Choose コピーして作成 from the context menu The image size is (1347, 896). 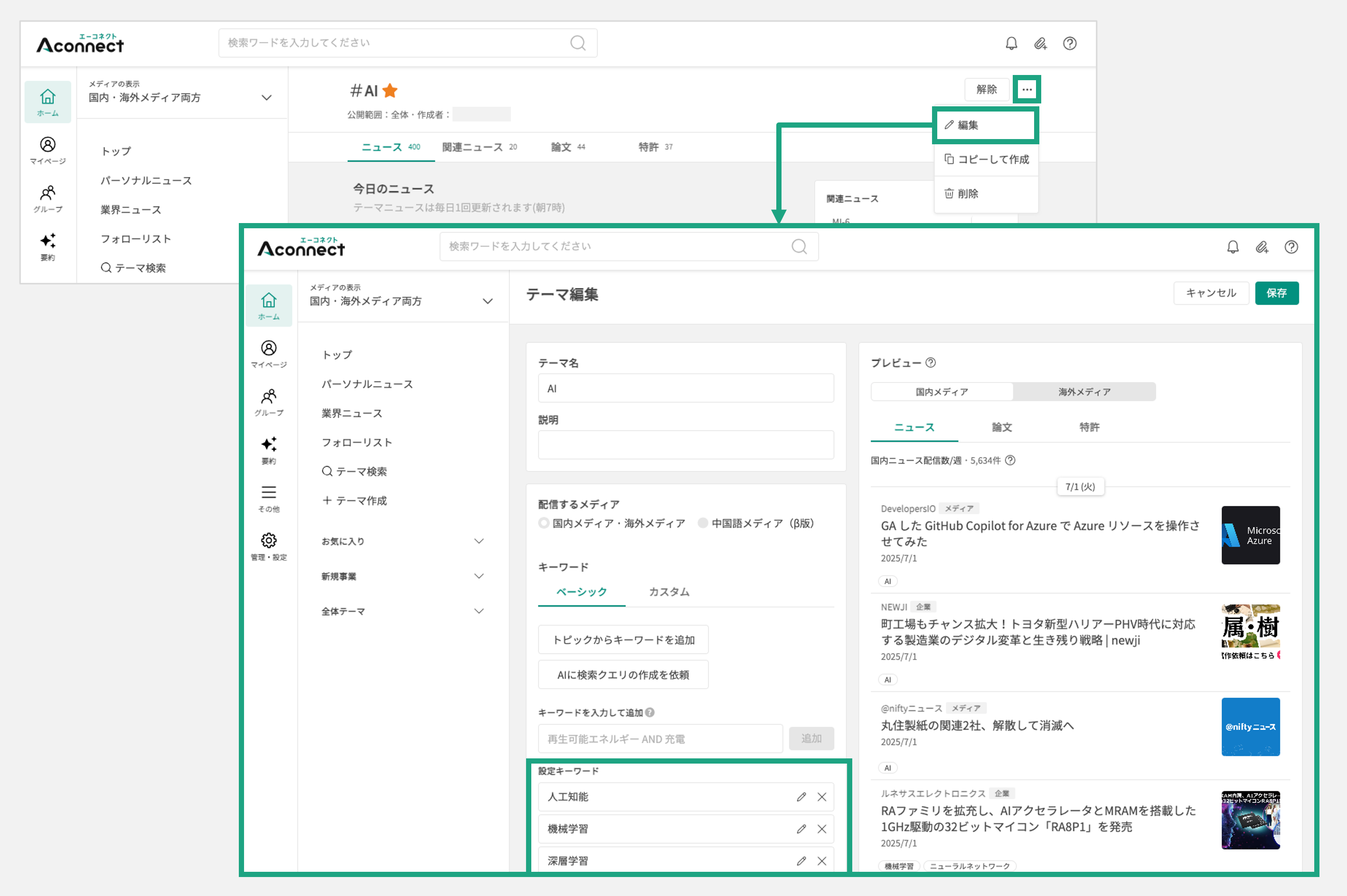click(986, 159)
